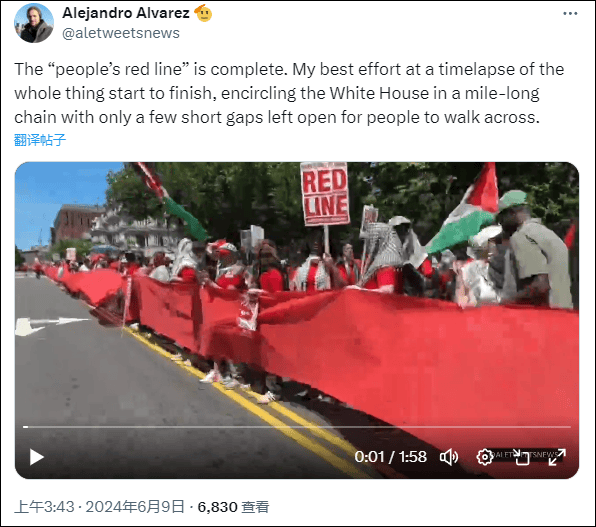Open video settings gear icon
Viewport: 596px width, 527px height.
485,457
